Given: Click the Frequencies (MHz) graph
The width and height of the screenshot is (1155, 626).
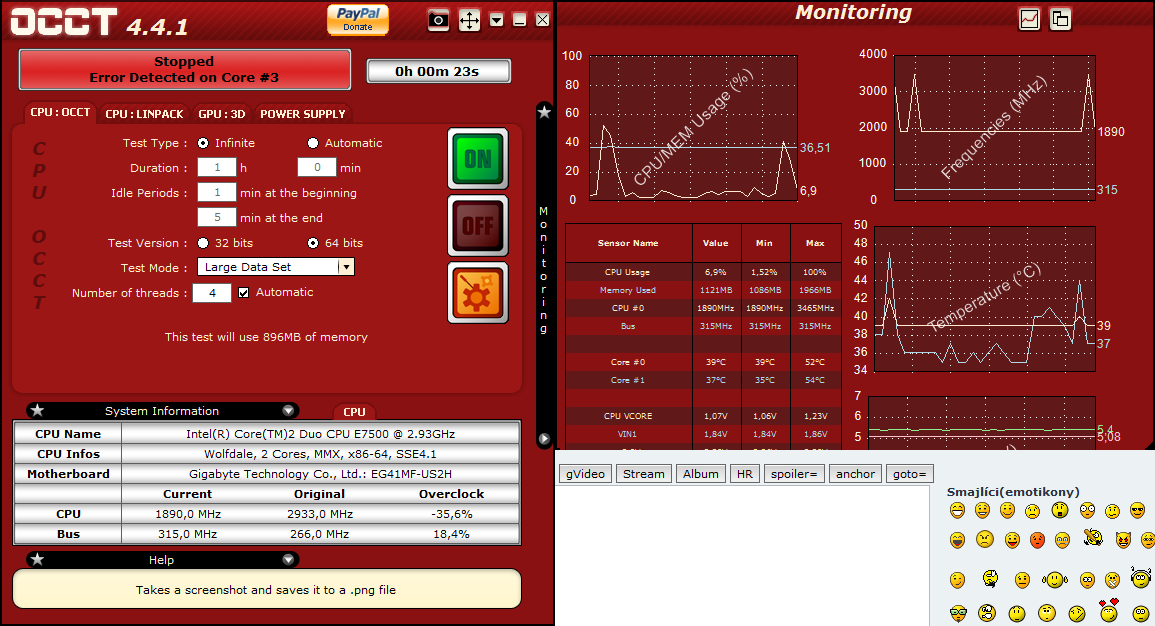Looking at the screenshot, I should 994,127.
